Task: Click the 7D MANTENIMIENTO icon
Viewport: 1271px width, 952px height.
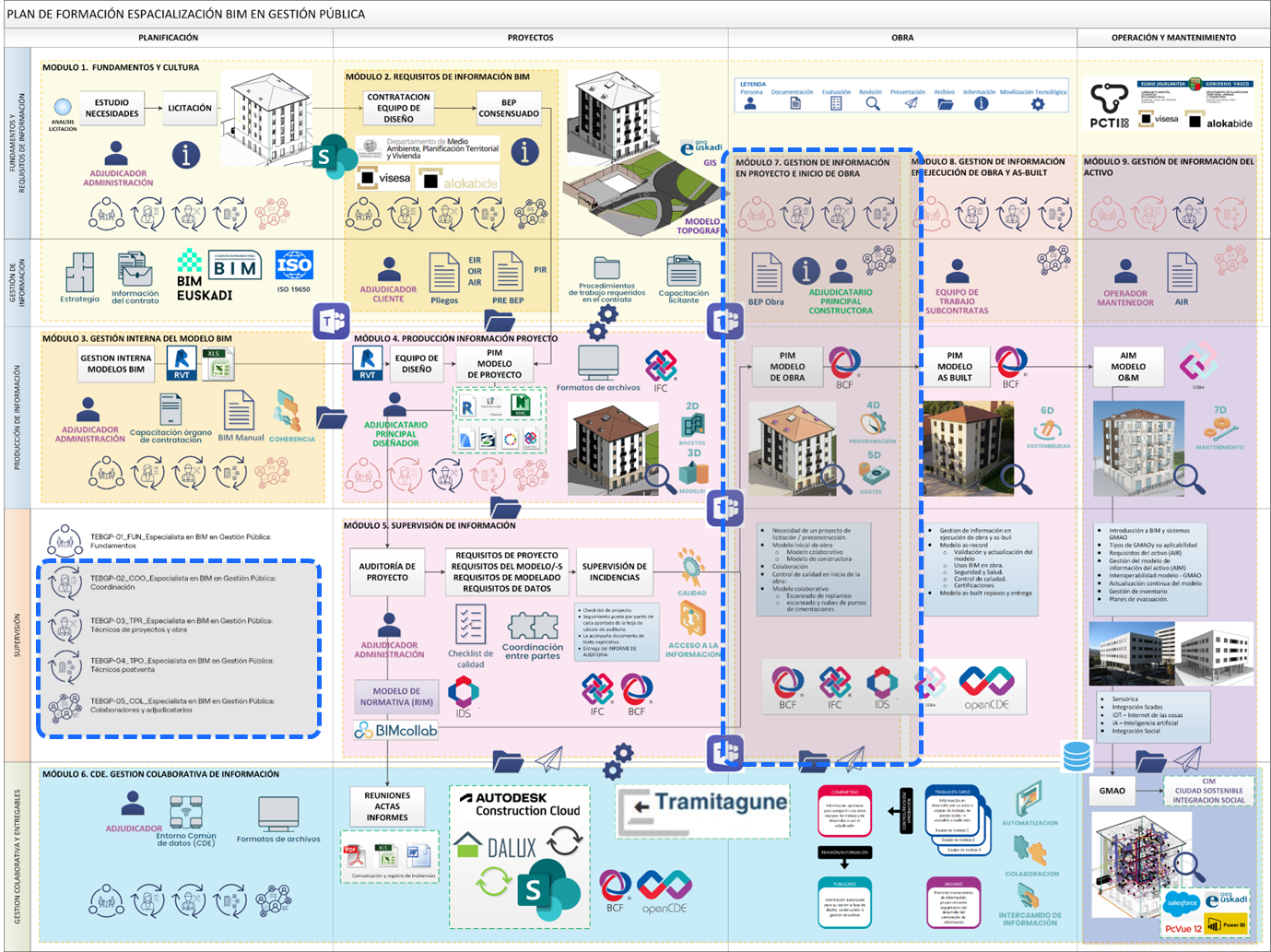Action: click(x=1219, y=430)
